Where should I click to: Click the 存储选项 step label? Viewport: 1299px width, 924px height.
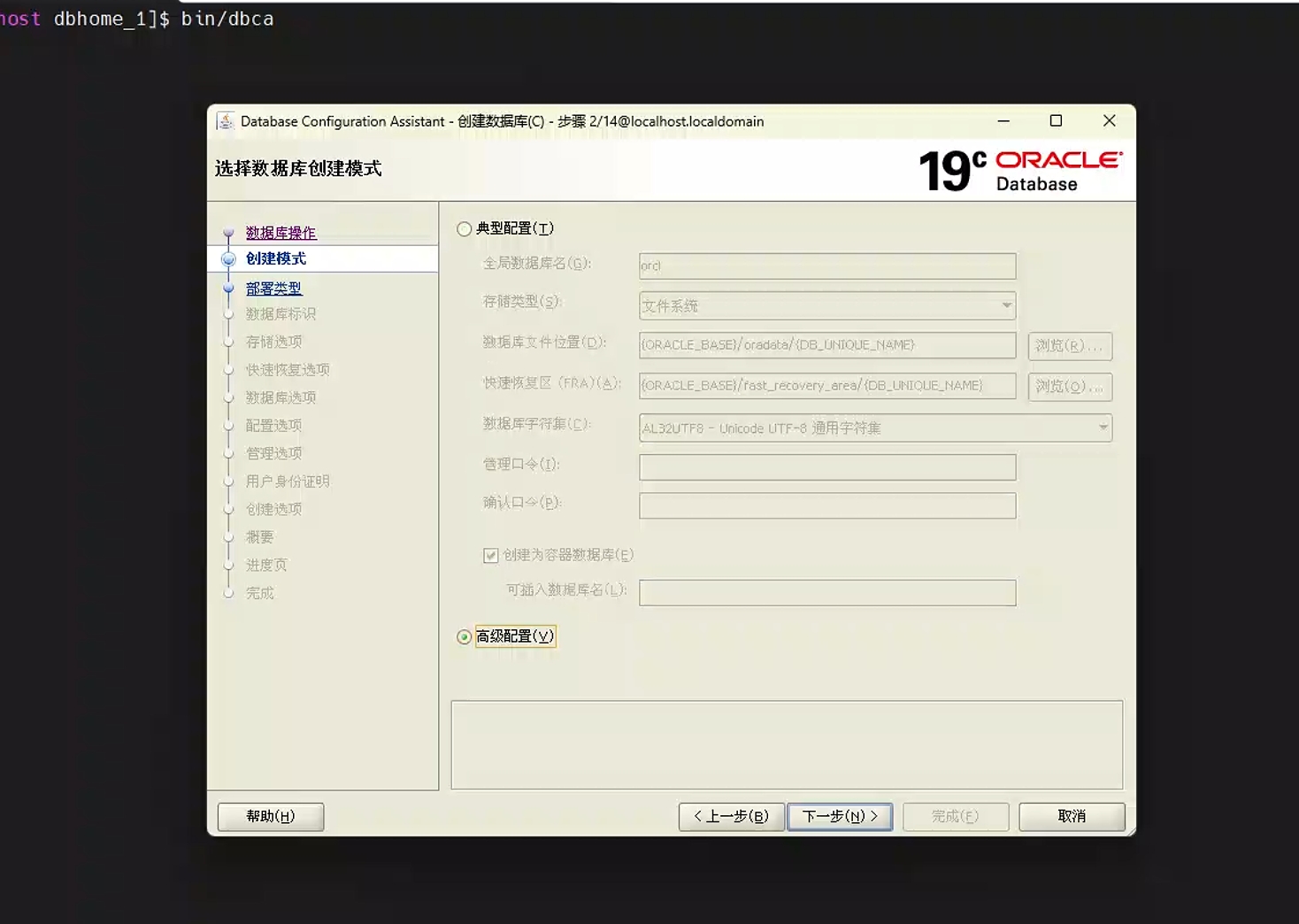pyautogui.click(x=273, y=342)
